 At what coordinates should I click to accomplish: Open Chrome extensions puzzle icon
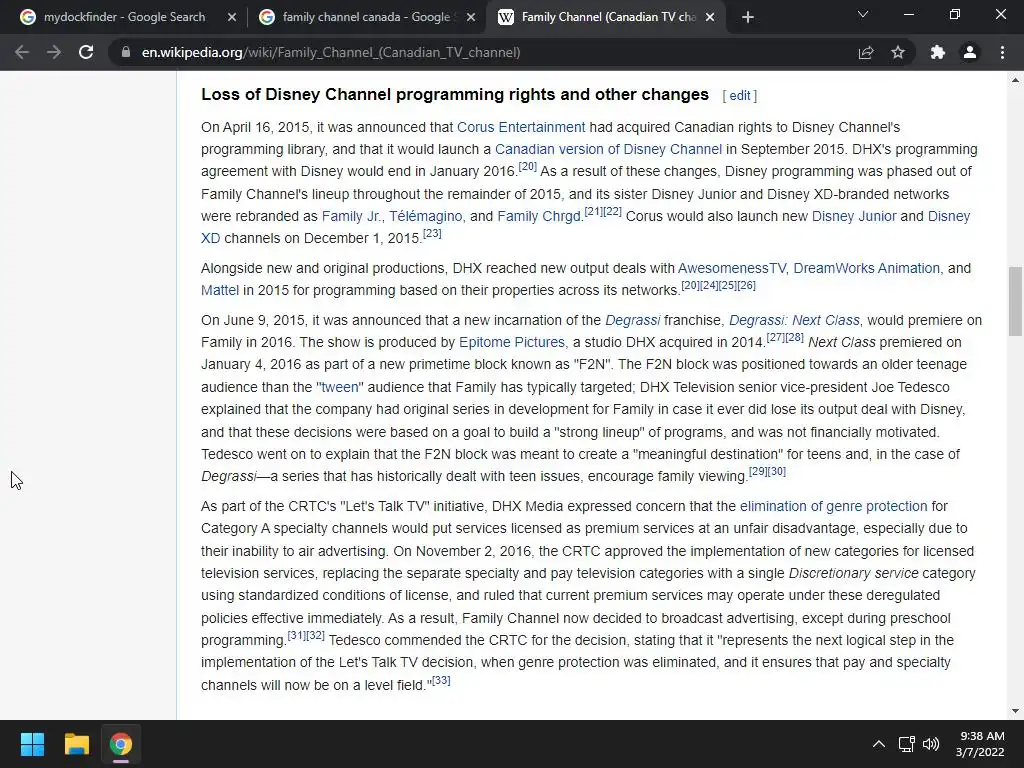tap(937, 52)
